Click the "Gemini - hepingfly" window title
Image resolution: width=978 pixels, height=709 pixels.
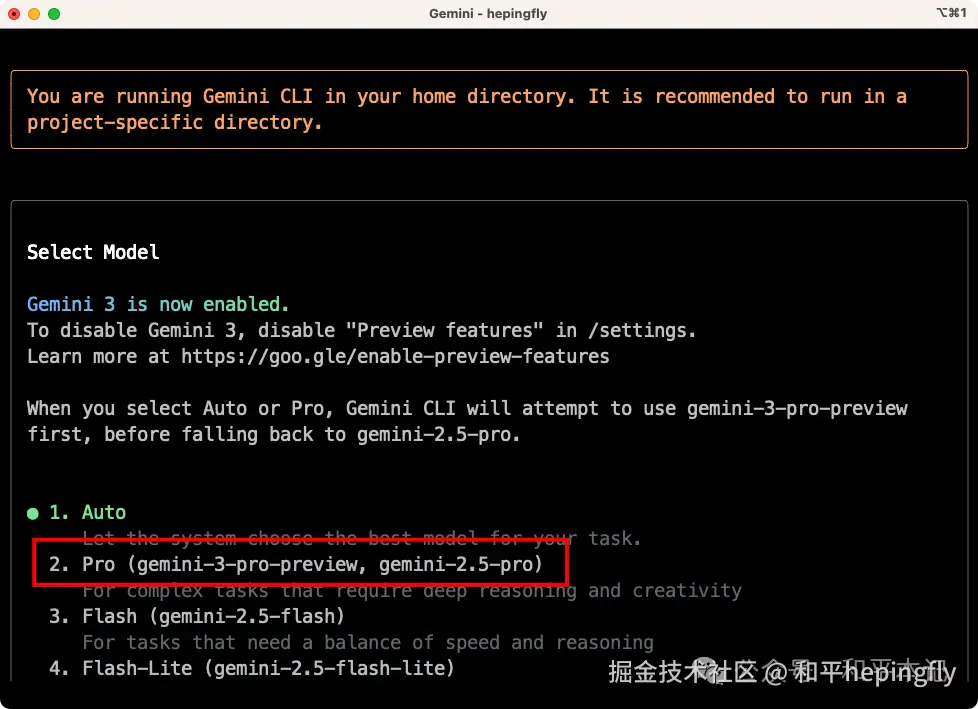488,14
